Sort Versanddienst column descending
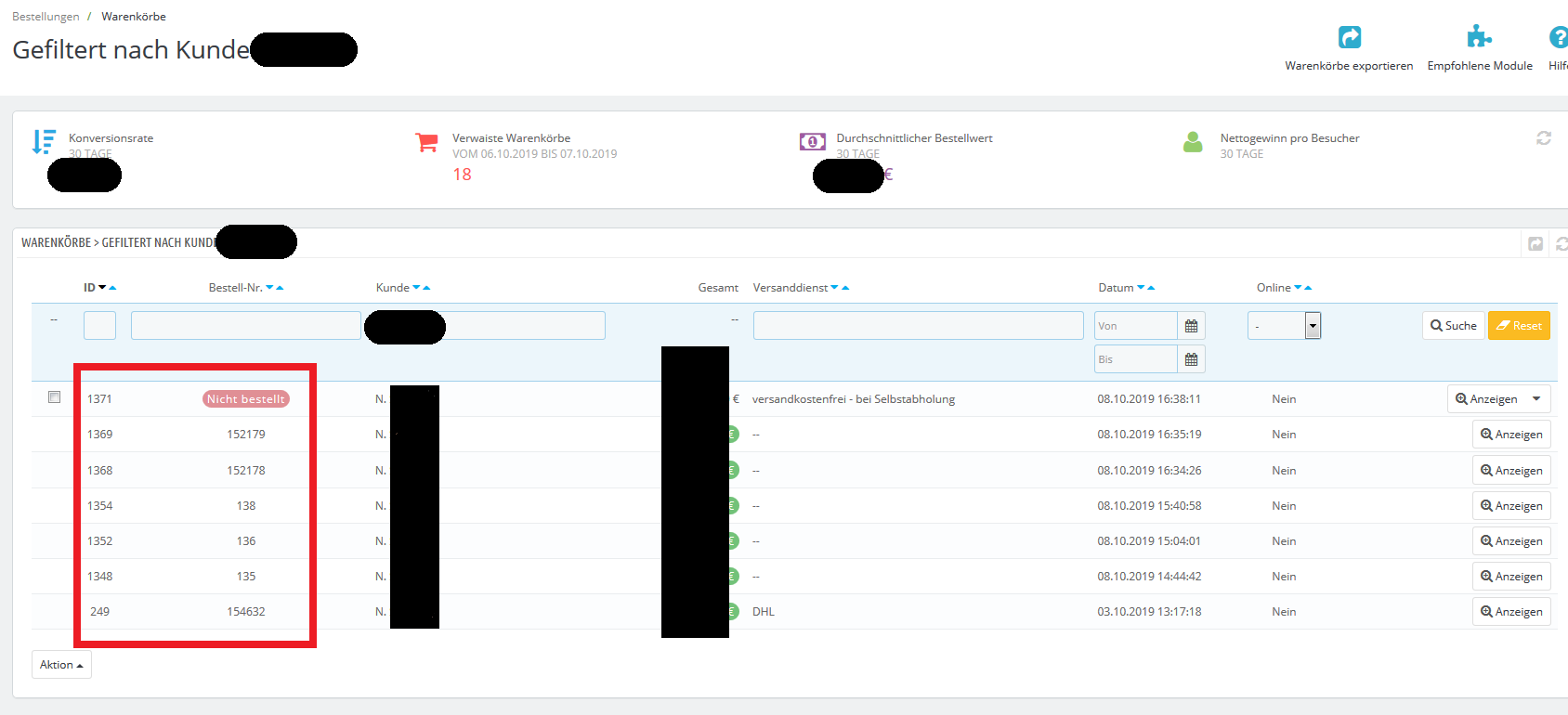The image size is (1568, 715). pos(834,288)
